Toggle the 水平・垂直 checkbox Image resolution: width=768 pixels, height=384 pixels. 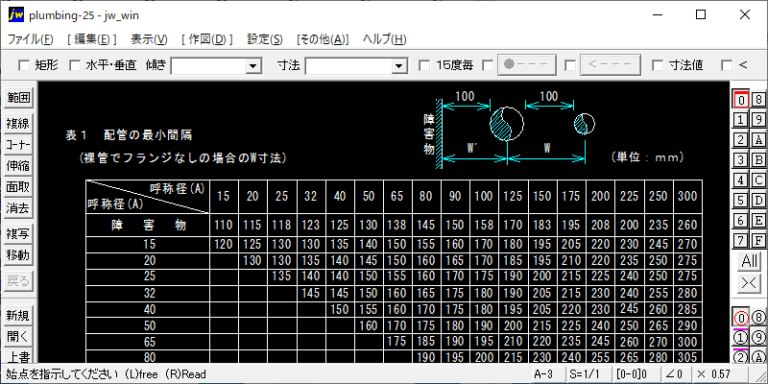[74, 65]
